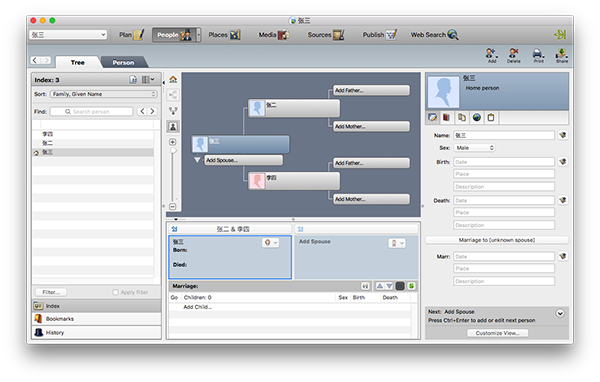The width and height of the screenshot is (600, 382).
Task: Select the 张二 father node in the tree
Action: [294, 108]
